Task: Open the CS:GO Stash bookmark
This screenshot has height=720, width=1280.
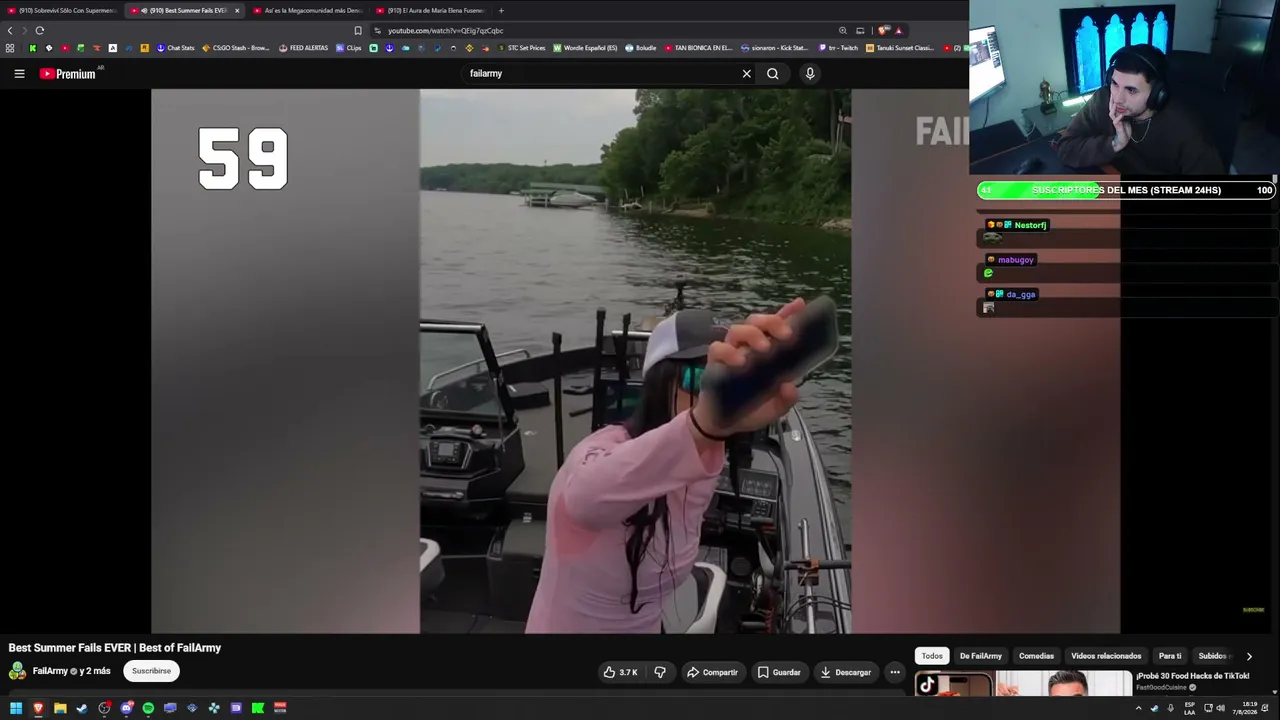Action: pos(236,48)
